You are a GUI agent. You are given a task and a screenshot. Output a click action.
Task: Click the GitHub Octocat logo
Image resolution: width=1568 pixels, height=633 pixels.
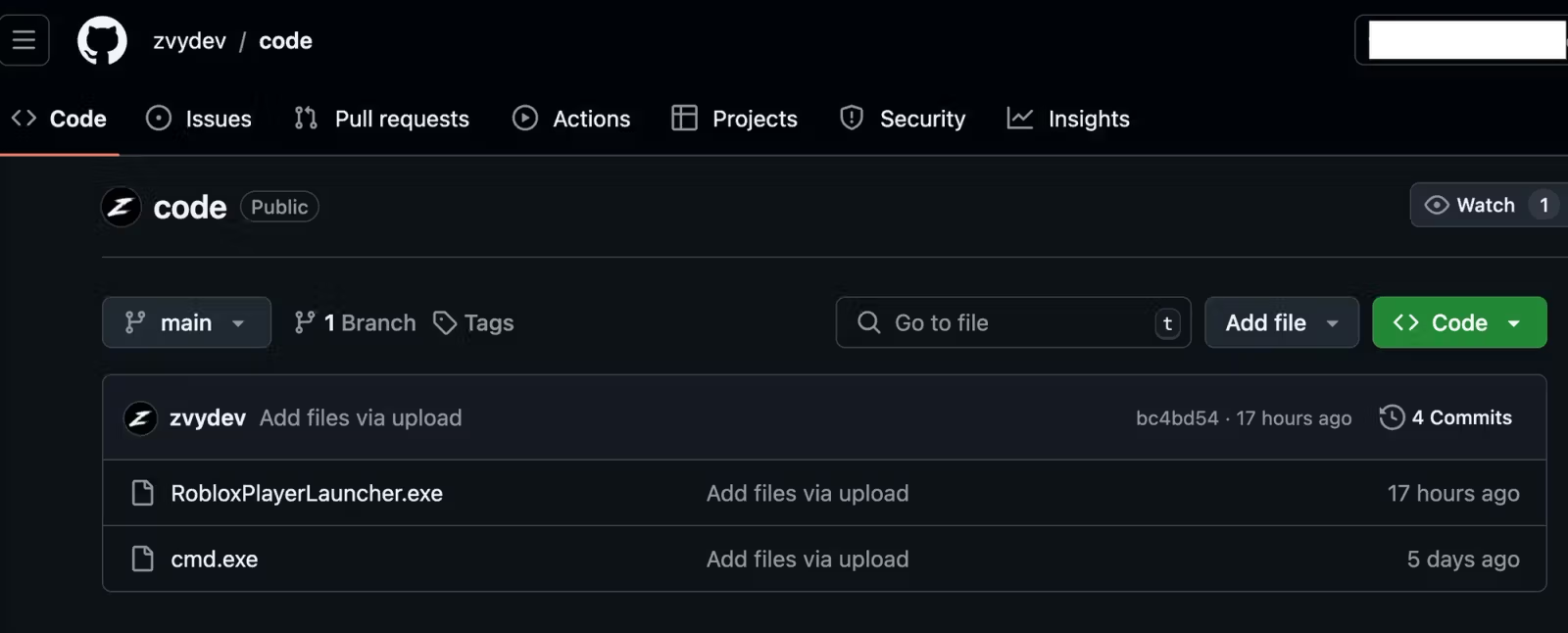point(102,40)
